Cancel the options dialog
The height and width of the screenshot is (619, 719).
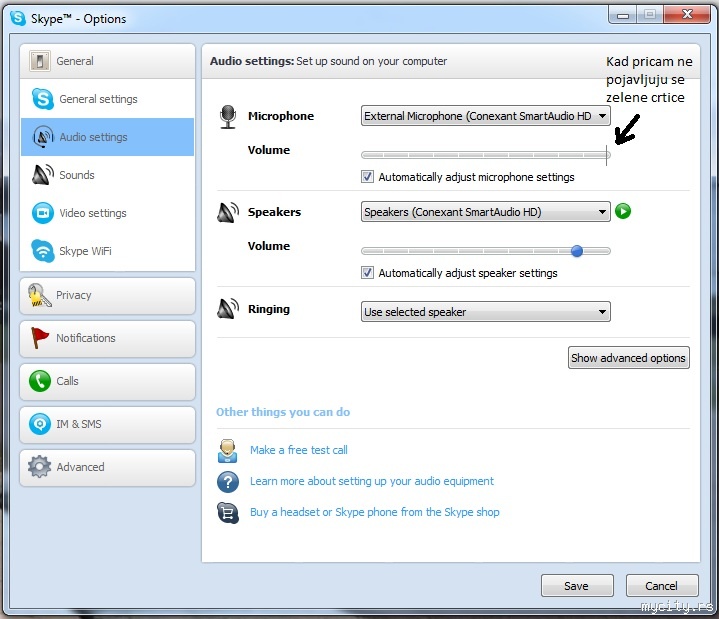pos(662,586)
